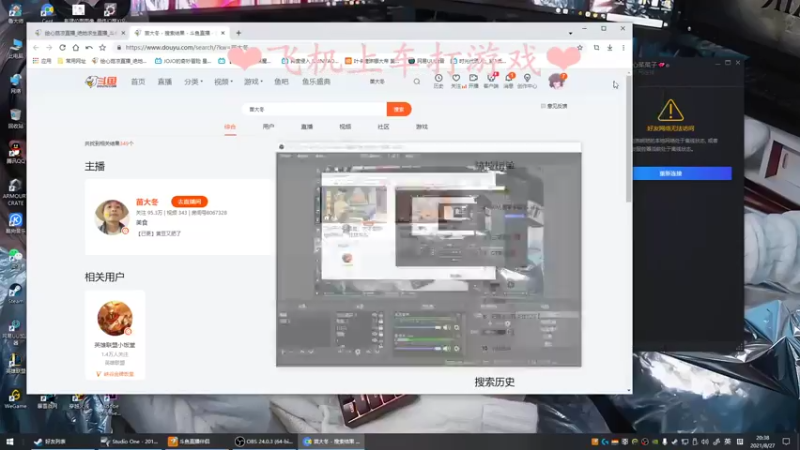Click the page vertical scrollbar
This screenshot has height=450, width=800.
click(x=629, y=138)
